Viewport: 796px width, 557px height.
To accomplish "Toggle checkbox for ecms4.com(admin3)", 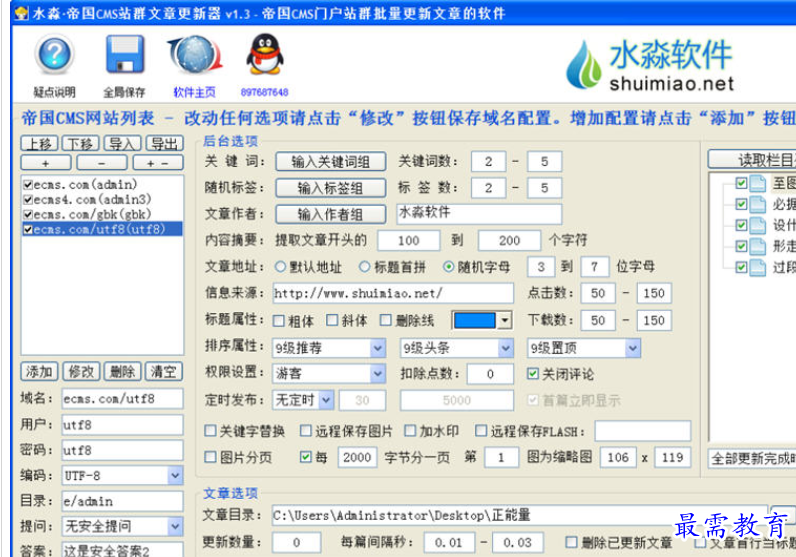I will click(28, 200).
